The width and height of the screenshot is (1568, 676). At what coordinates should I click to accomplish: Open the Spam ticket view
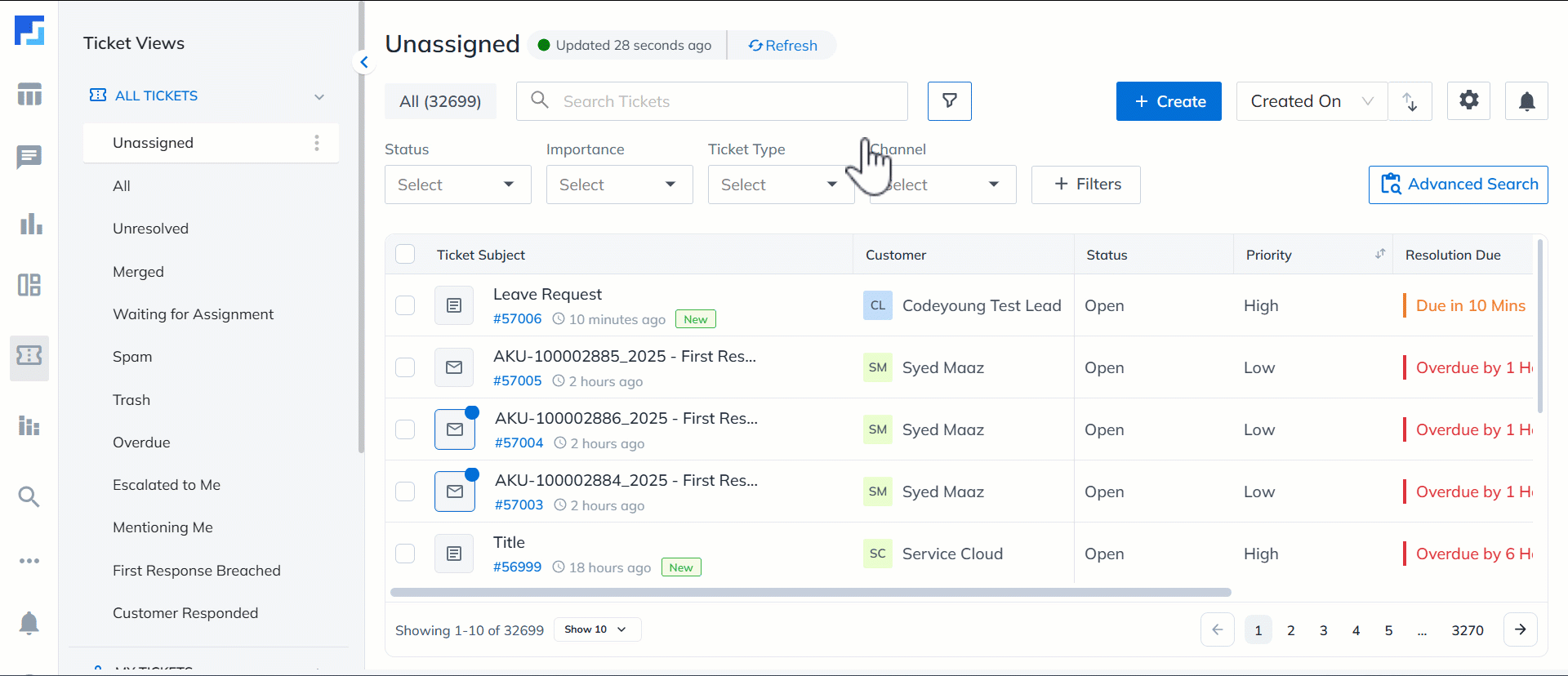132,357
